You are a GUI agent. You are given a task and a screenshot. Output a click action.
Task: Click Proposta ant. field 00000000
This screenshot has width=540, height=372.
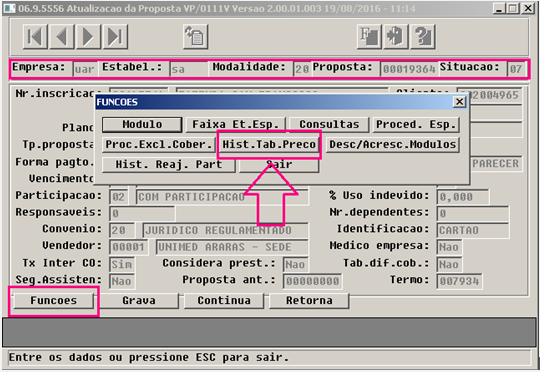312,281
